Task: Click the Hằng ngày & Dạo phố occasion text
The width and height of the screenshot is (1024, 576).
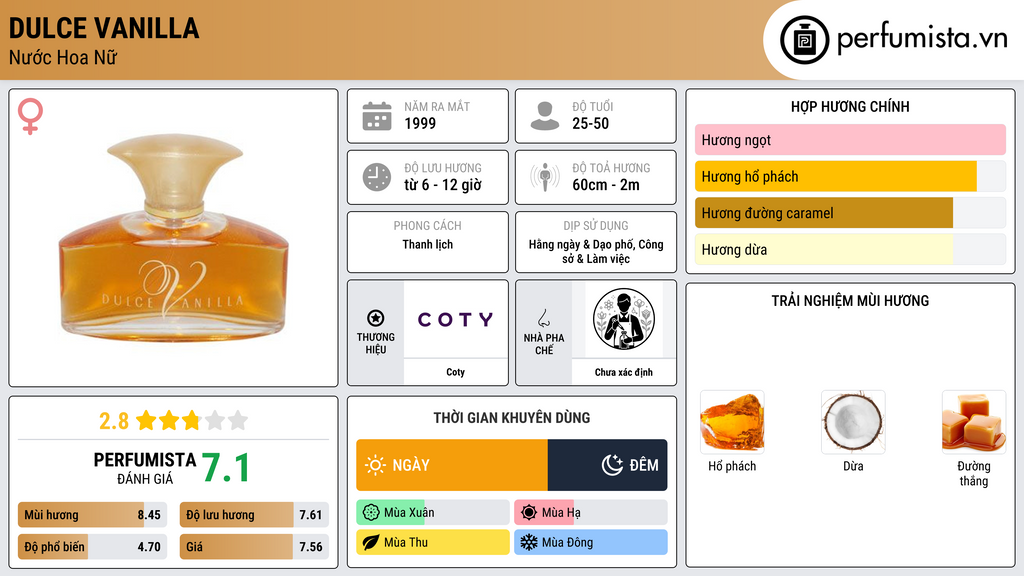Action: click(596, 251)
